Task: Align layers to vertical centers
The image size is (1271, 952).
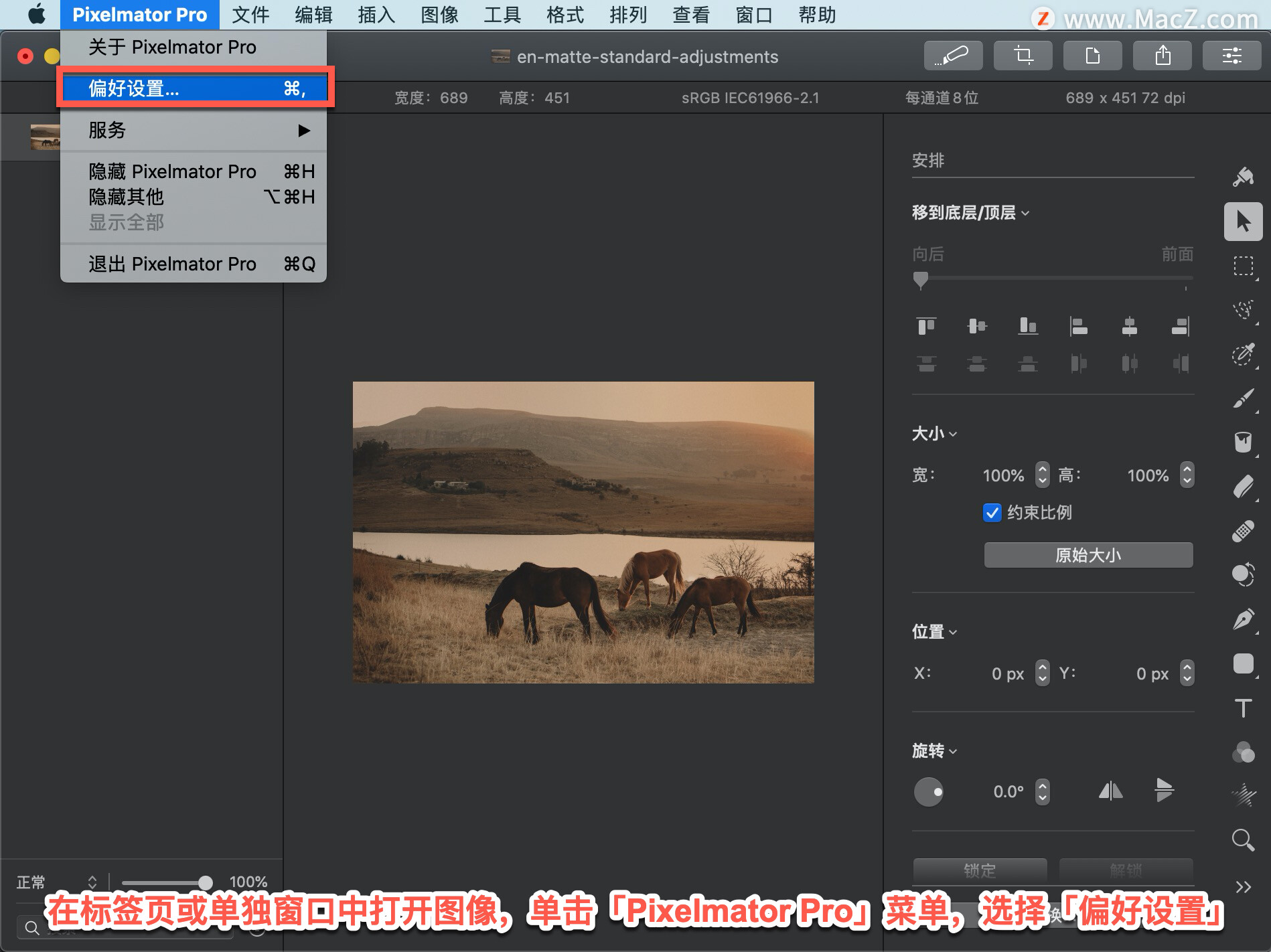Action: 977,326
